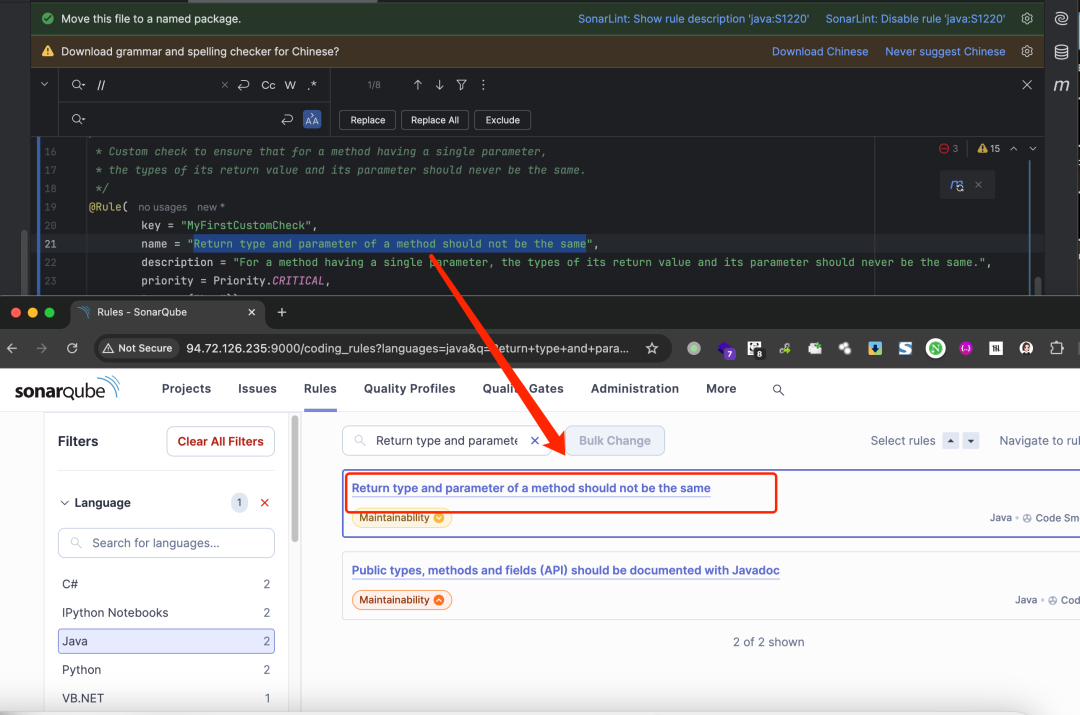1080x715 pixels.
Task: Reload the SonarQube browser page
Action: [72, 348]
